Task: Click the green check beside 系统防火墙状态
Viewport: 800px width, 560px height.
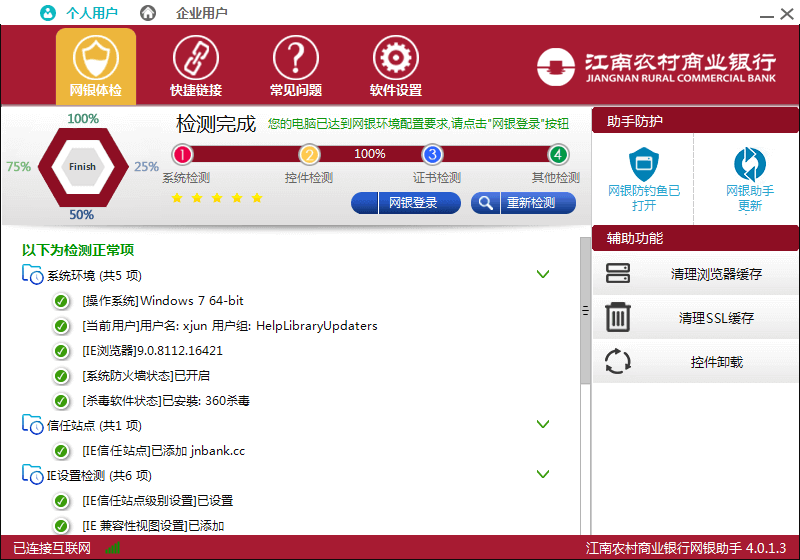Action: [61, 376]
